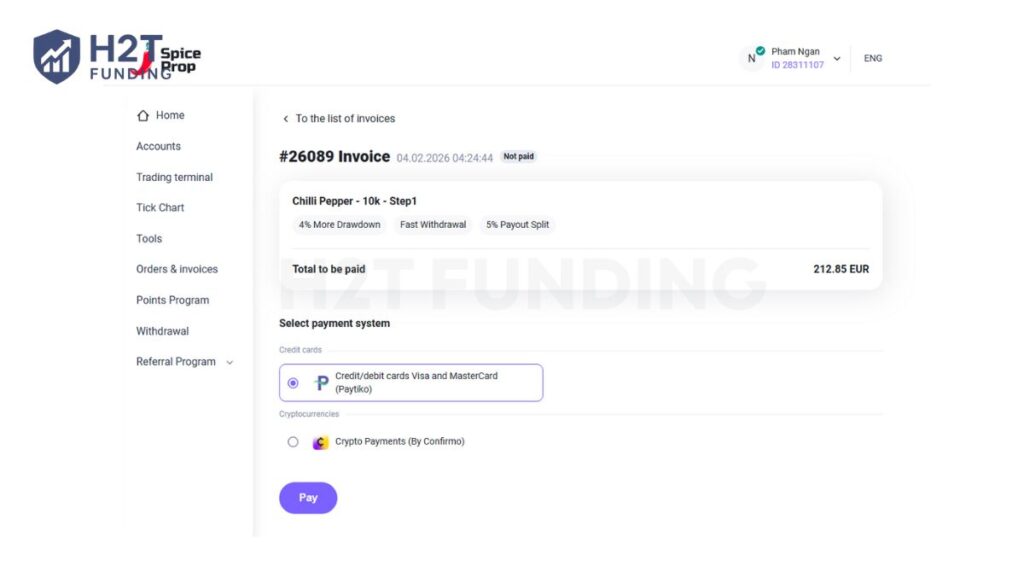Image resolution: width=1024 pixels, height=572 pixels.
Task: Click the Home house icon in sidebar
Action: 143,115
